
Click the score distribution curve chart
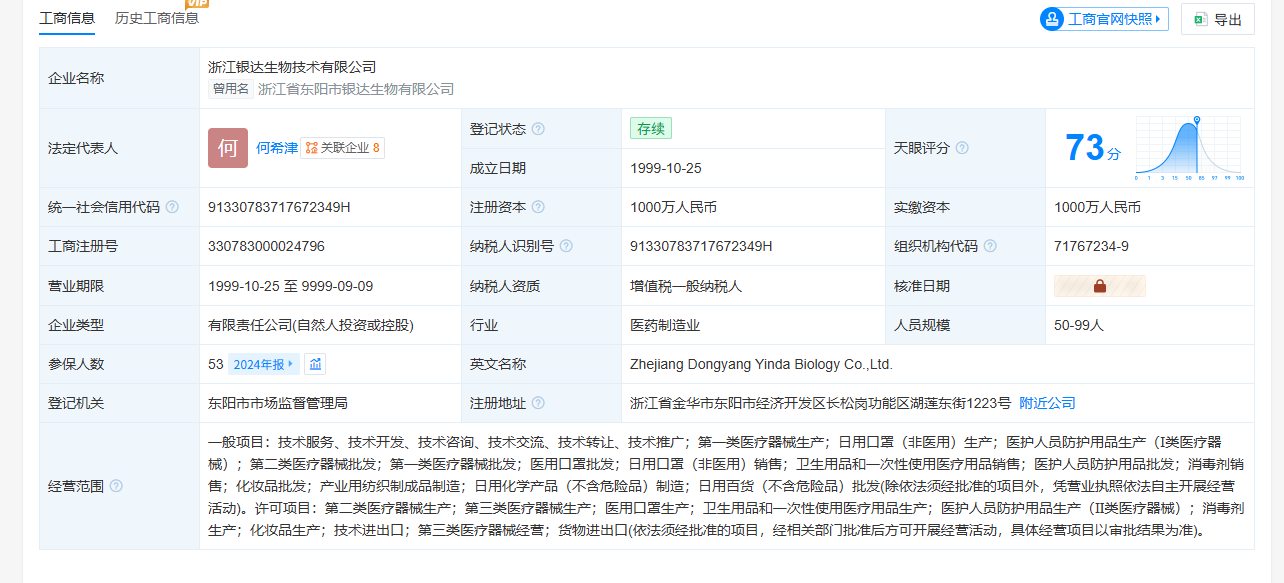click(x=1190, y=148)
